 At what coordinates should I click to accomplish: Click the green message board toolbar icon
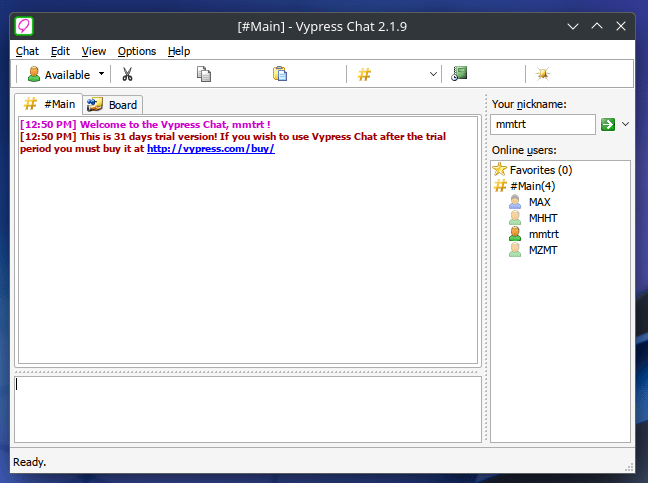tap(459, 74)
